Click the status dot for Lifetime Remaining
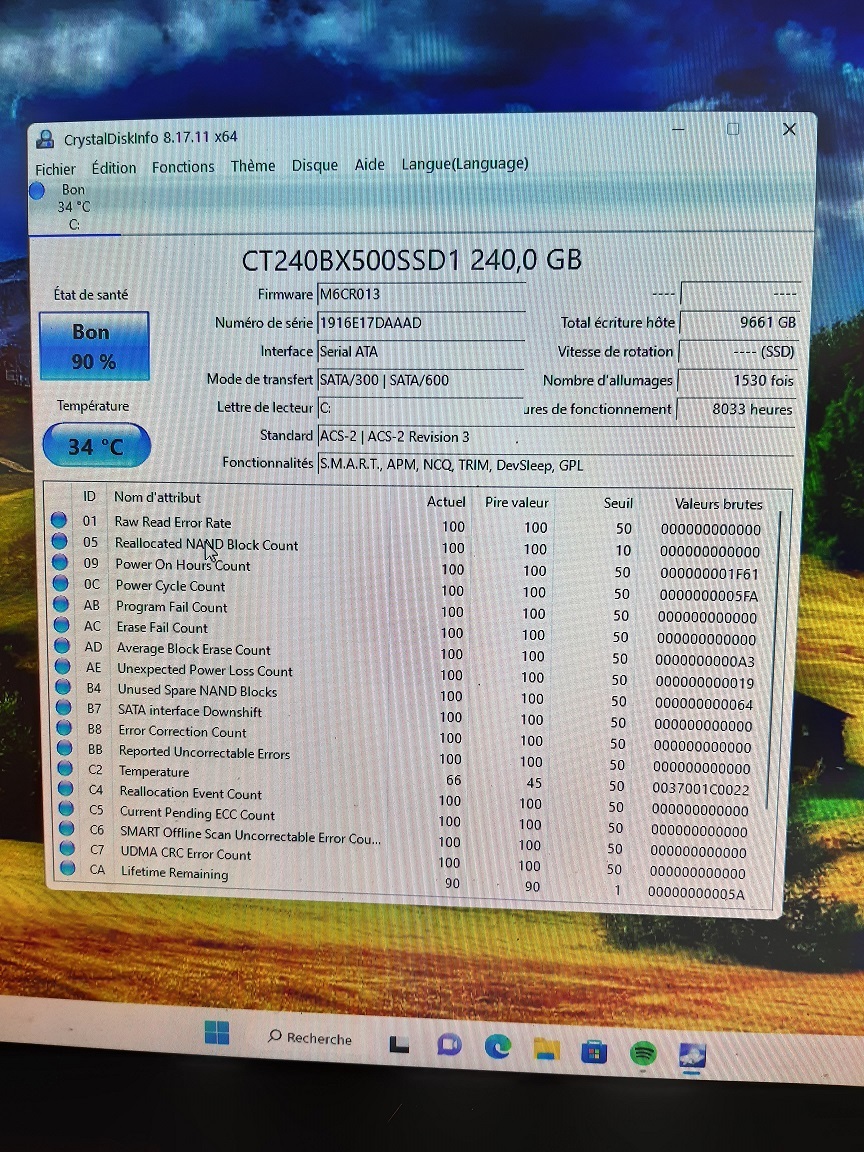This screenshot has height=1152, width=864. click(68, 868)
